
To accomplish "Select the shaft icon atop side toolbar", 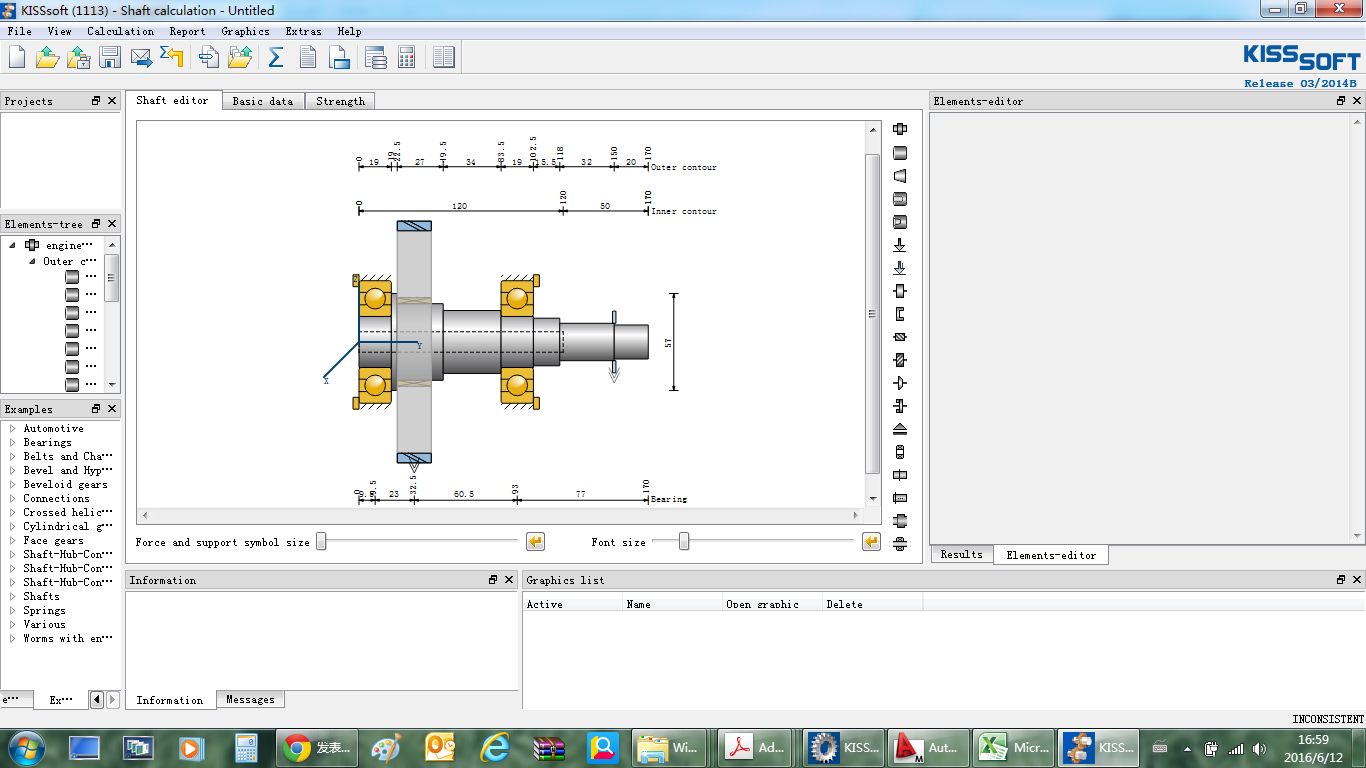I will pyautogui.click(x=900, y=129).
